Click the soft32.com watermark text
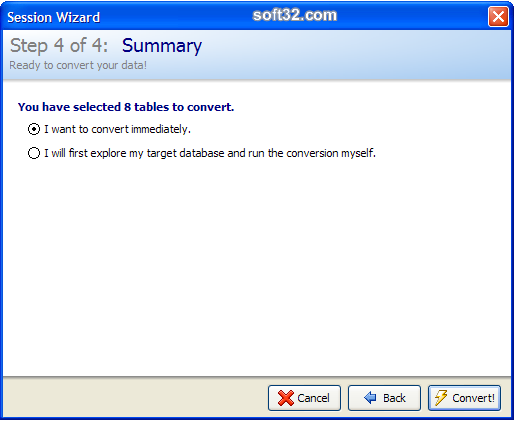Screen dimensions: 515x421 (295, 15)
